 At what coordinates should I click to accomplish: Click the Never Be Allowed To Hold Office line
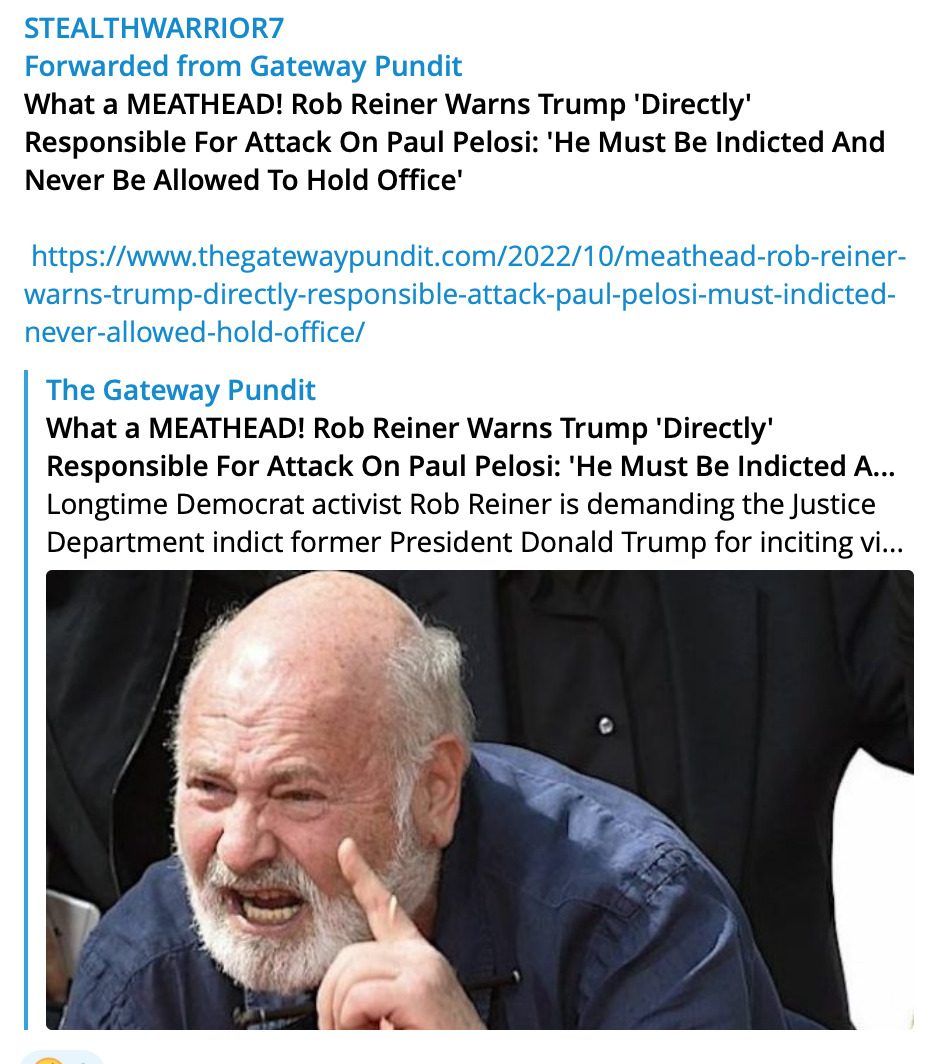pyautogui.click(x=243, y=180)
